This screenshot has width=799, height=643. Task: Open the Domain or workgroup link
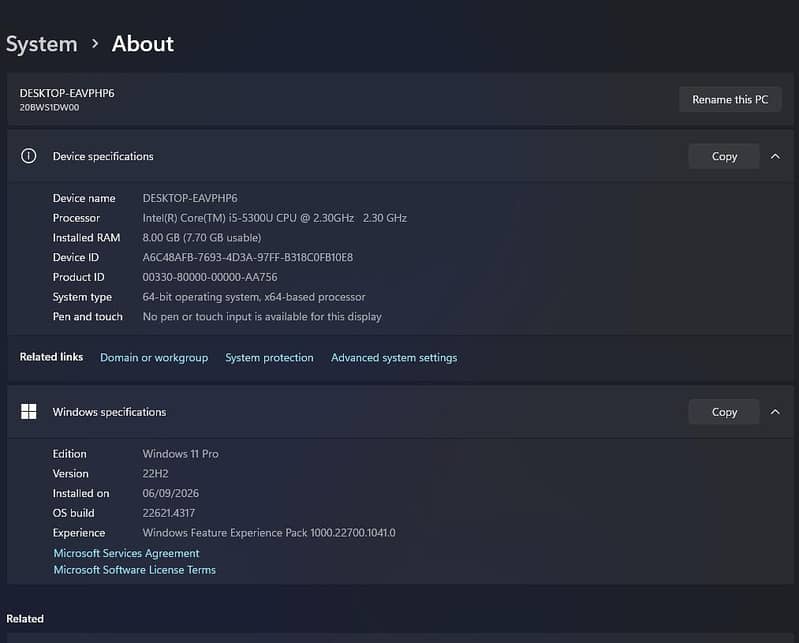tap(154, 358)
